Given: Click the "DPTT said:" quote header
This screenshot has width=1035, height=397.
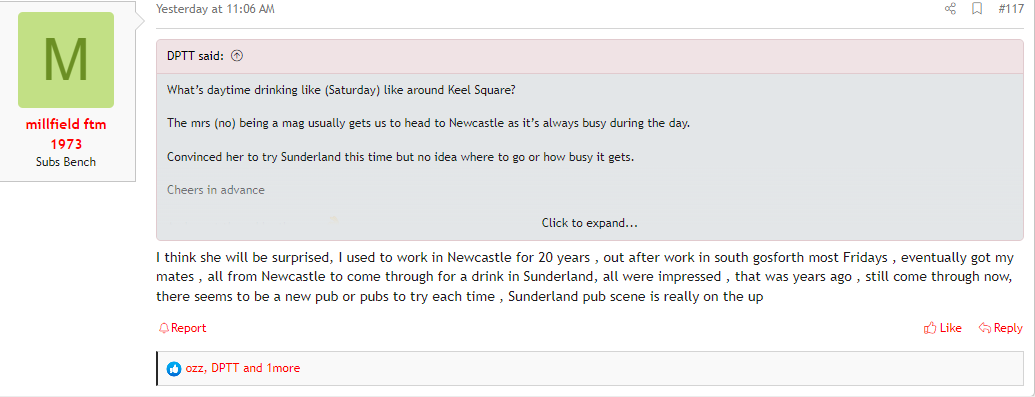Looking at the screenshot, I should coord(195,56).
